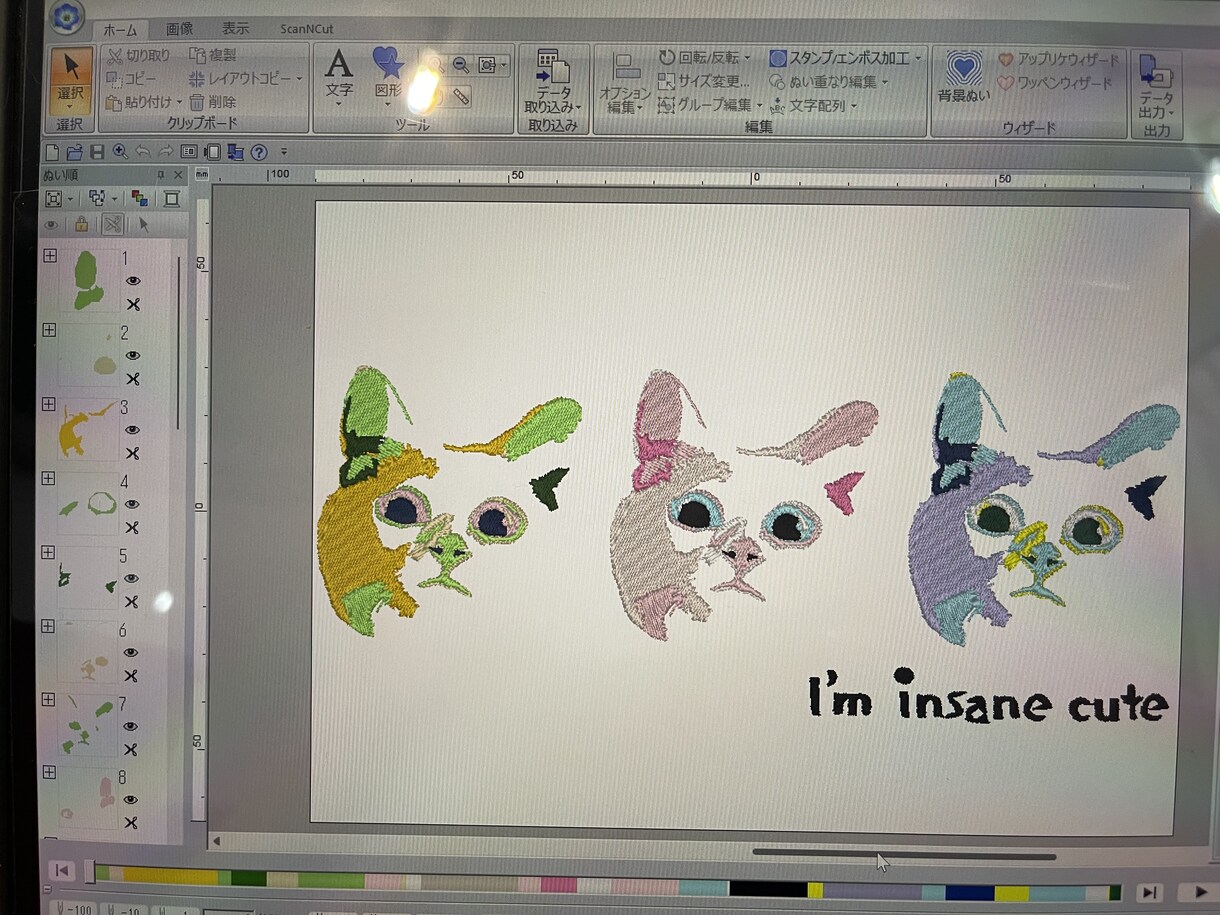Image resolution: width=1220 pixels, height=915 pixels.
Task: Click 背景ぬい background stitch icon
Action: [964, 78]
